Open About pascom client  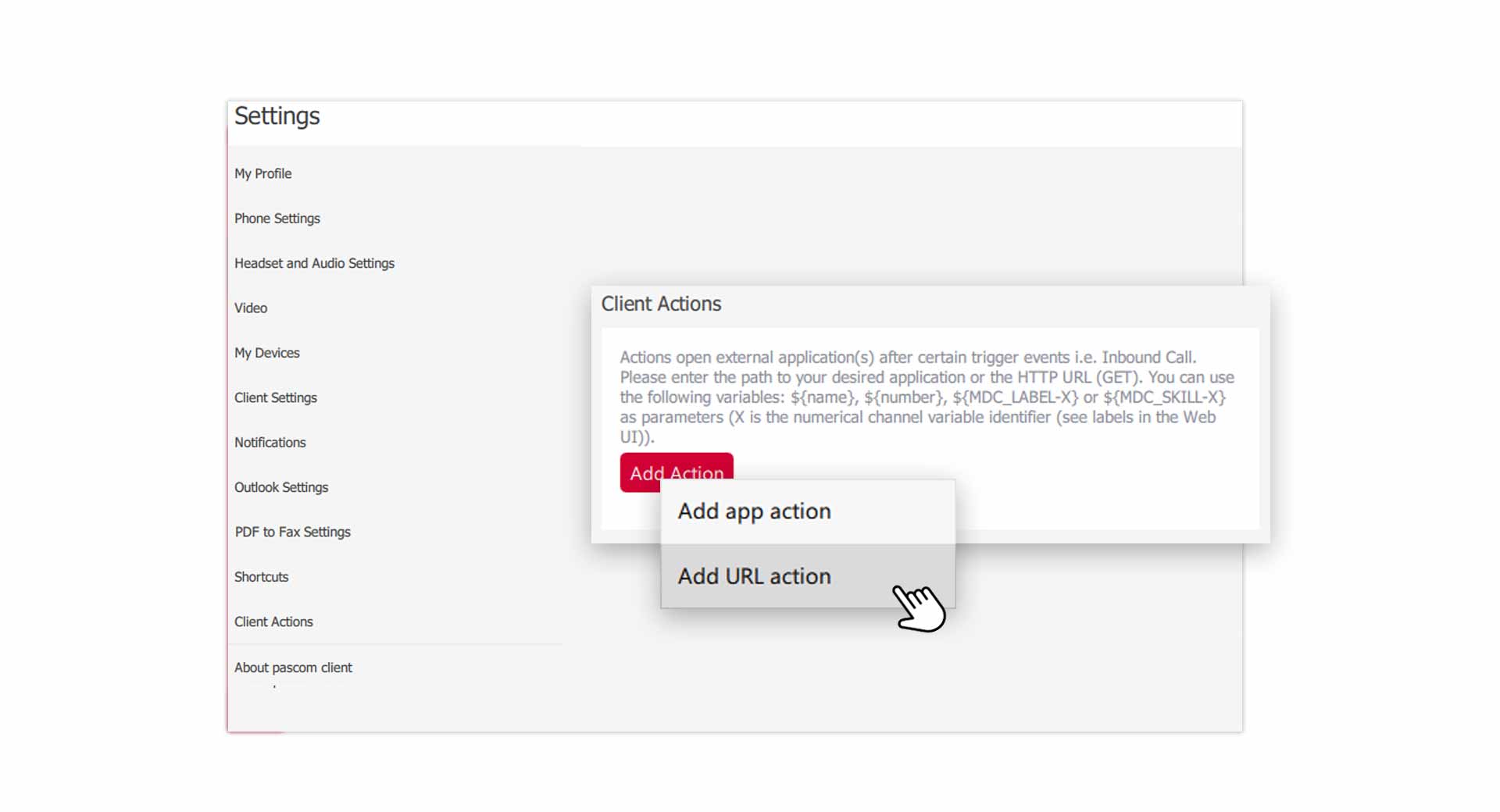[x=294, y=668]
